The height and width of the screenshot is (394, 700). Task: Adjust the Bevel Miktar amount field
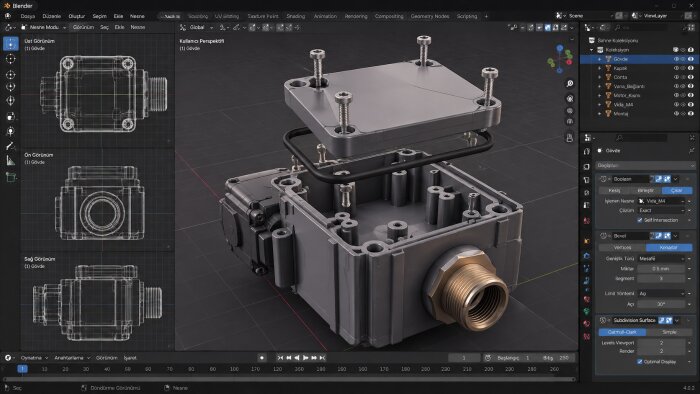click(661, 269)
